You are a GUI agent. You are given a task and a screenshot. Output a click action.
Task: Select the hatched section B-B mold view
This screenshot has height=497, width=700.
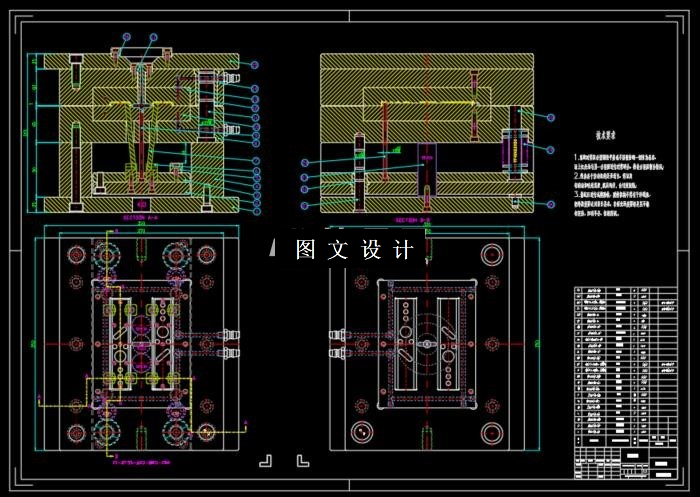[428, 133]
